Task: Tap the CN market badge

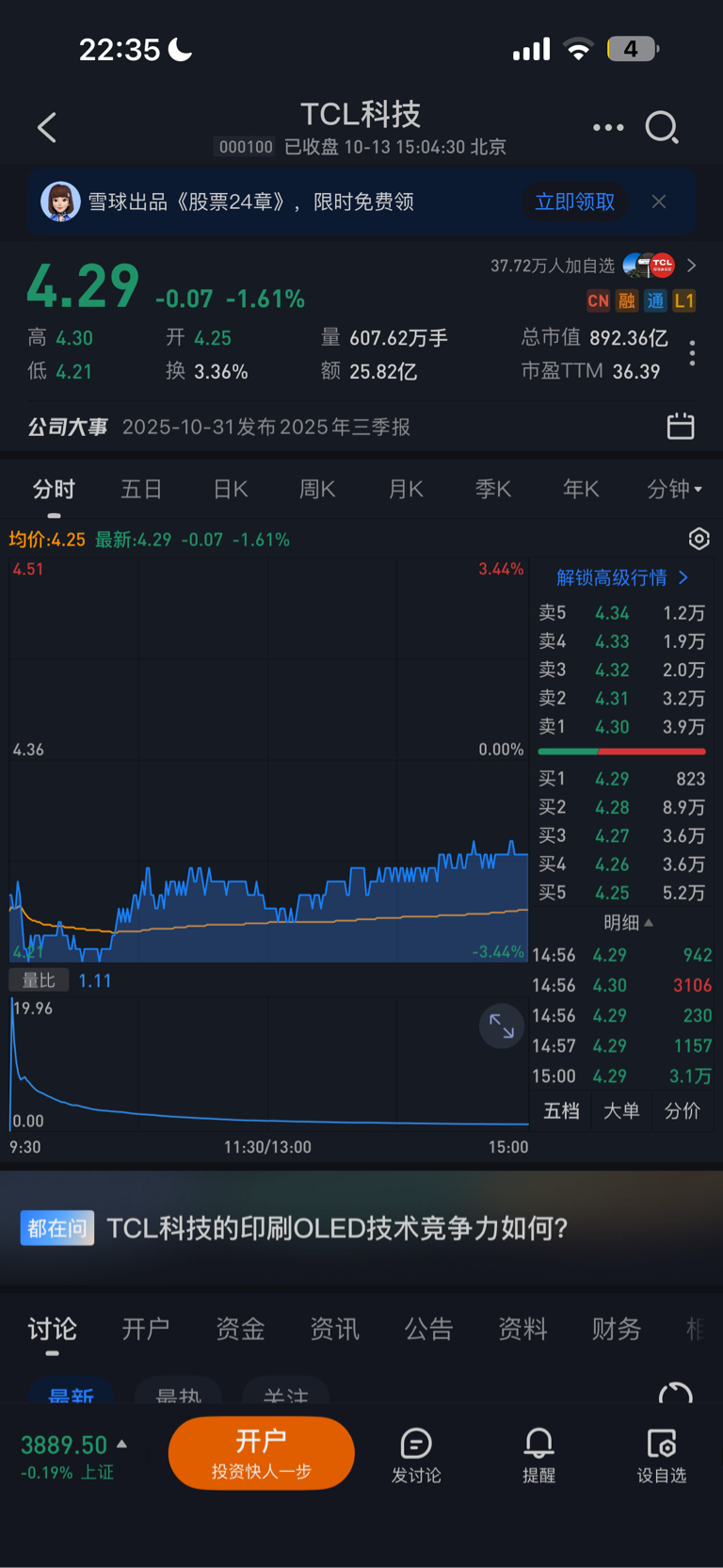Action: [598, 301]
